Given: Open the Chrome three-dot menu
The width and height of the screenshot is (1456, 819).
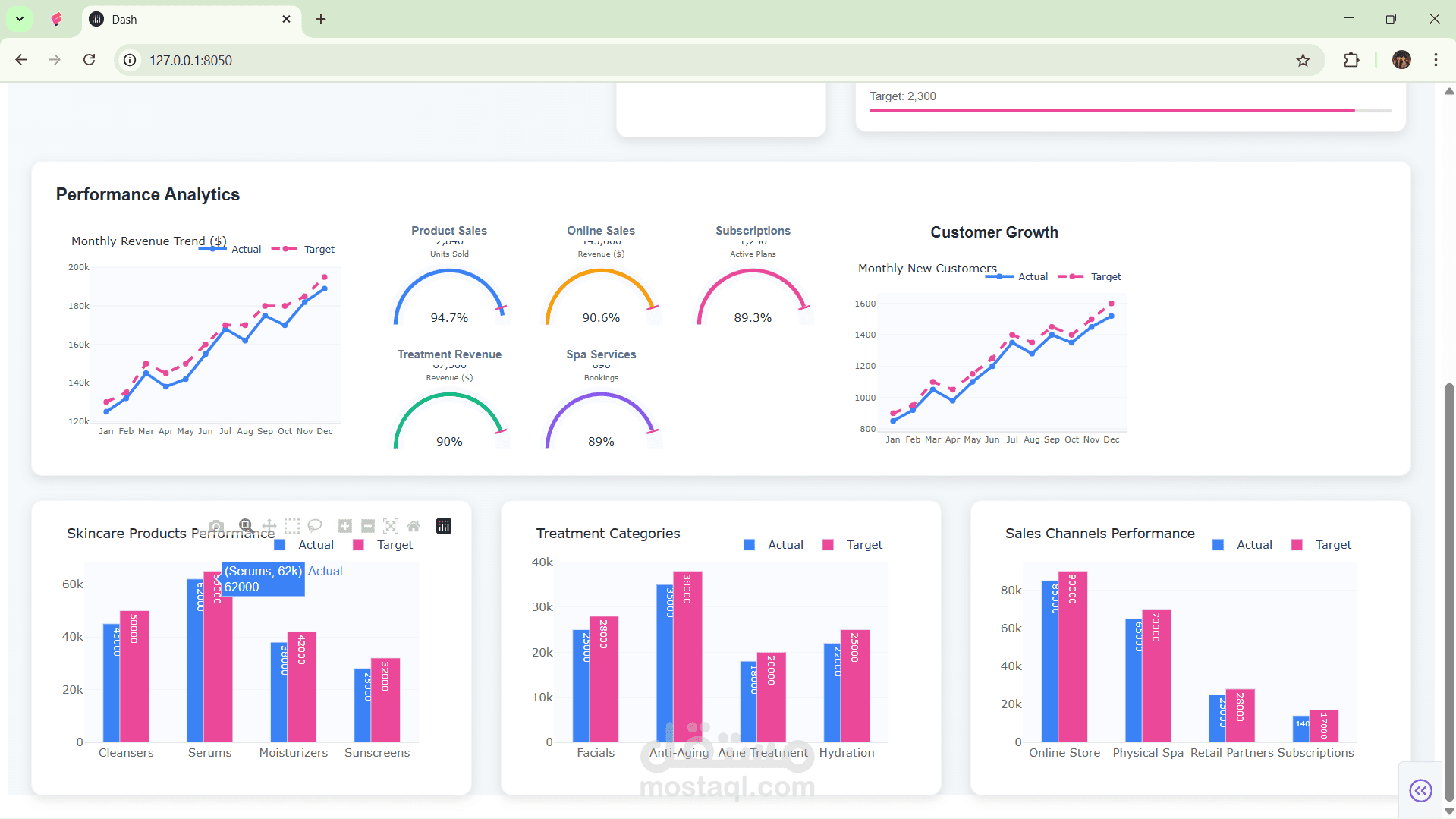Looking at the screenshot, I should (1436, 60).
